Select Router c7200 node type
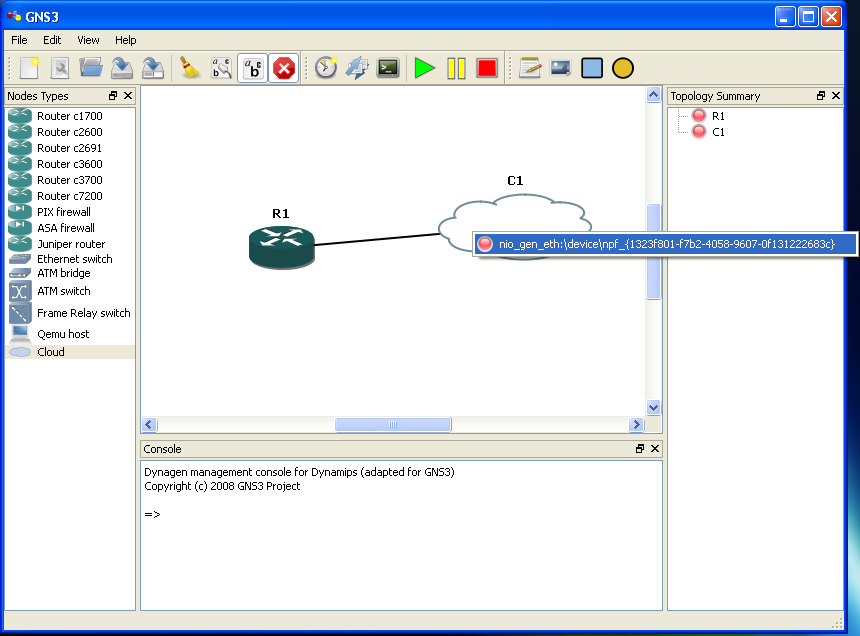The height and width of the screenshot is (636, 860). pos(70,196)
